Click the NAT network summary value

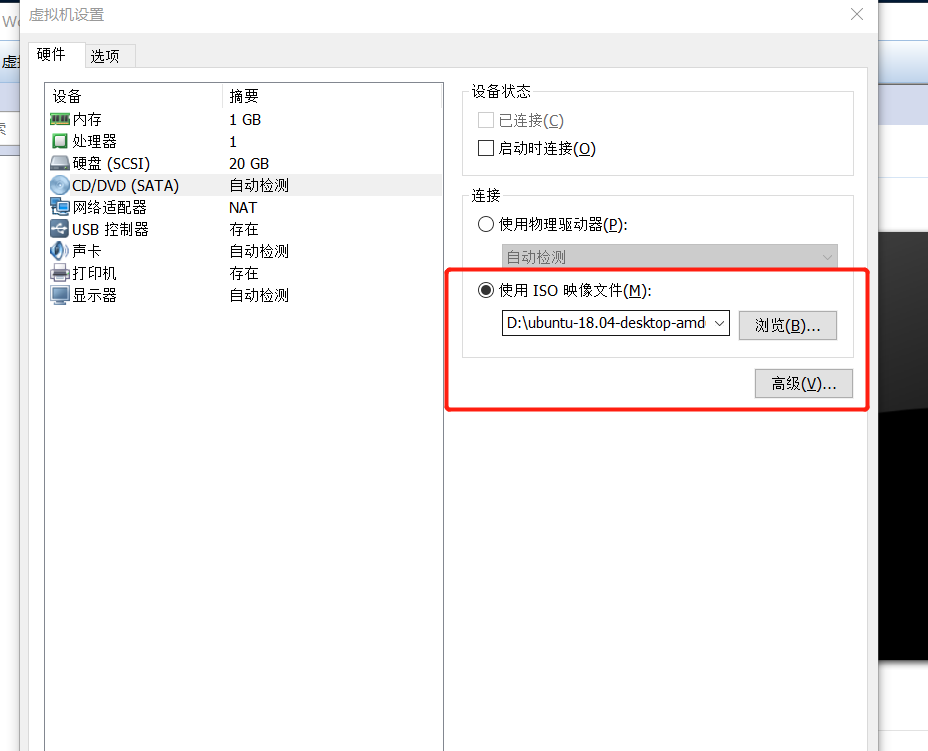point(243,208)
